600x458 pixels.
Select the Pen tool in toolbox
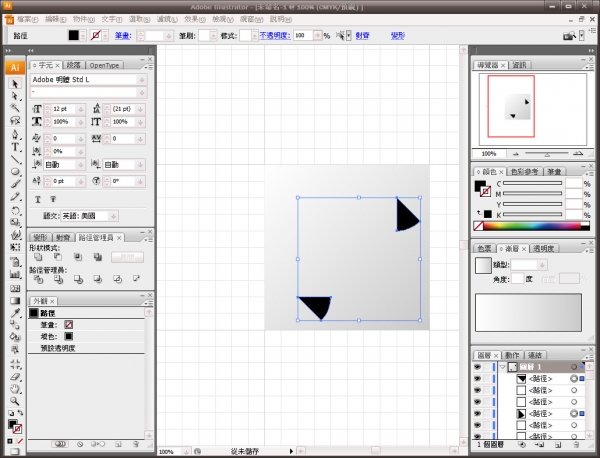click(x=15, y=134)
